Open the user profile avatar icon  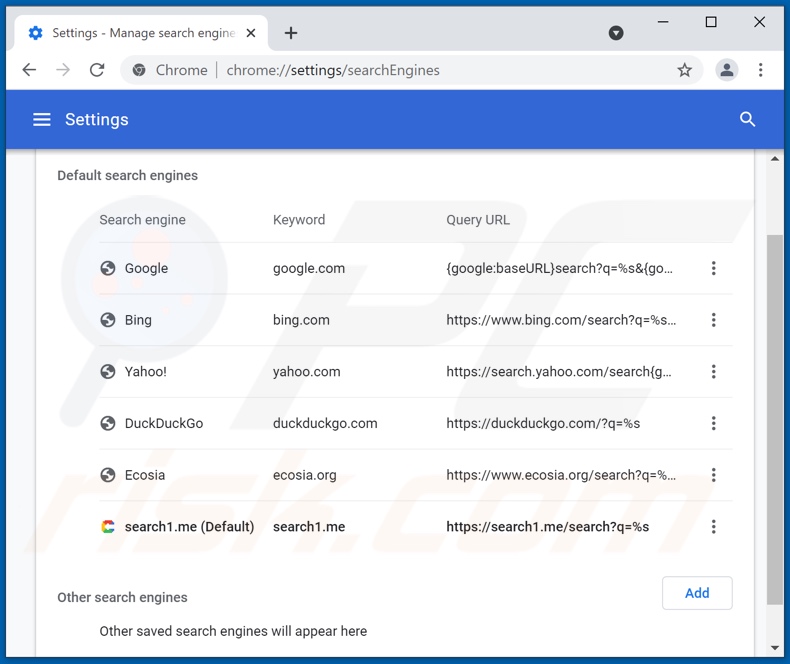(x=727, y=70)
